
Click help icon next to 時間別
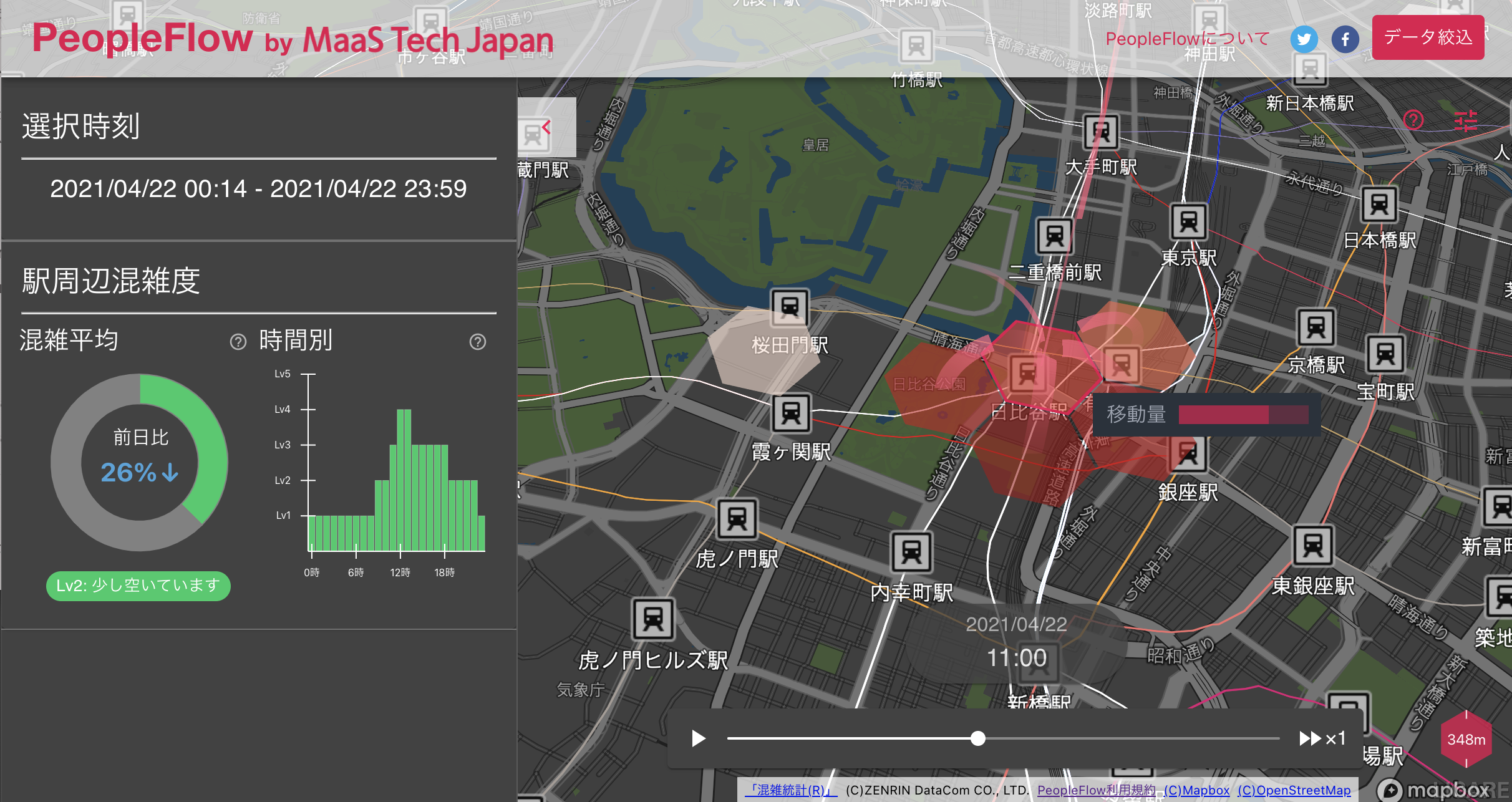point(477,342)
